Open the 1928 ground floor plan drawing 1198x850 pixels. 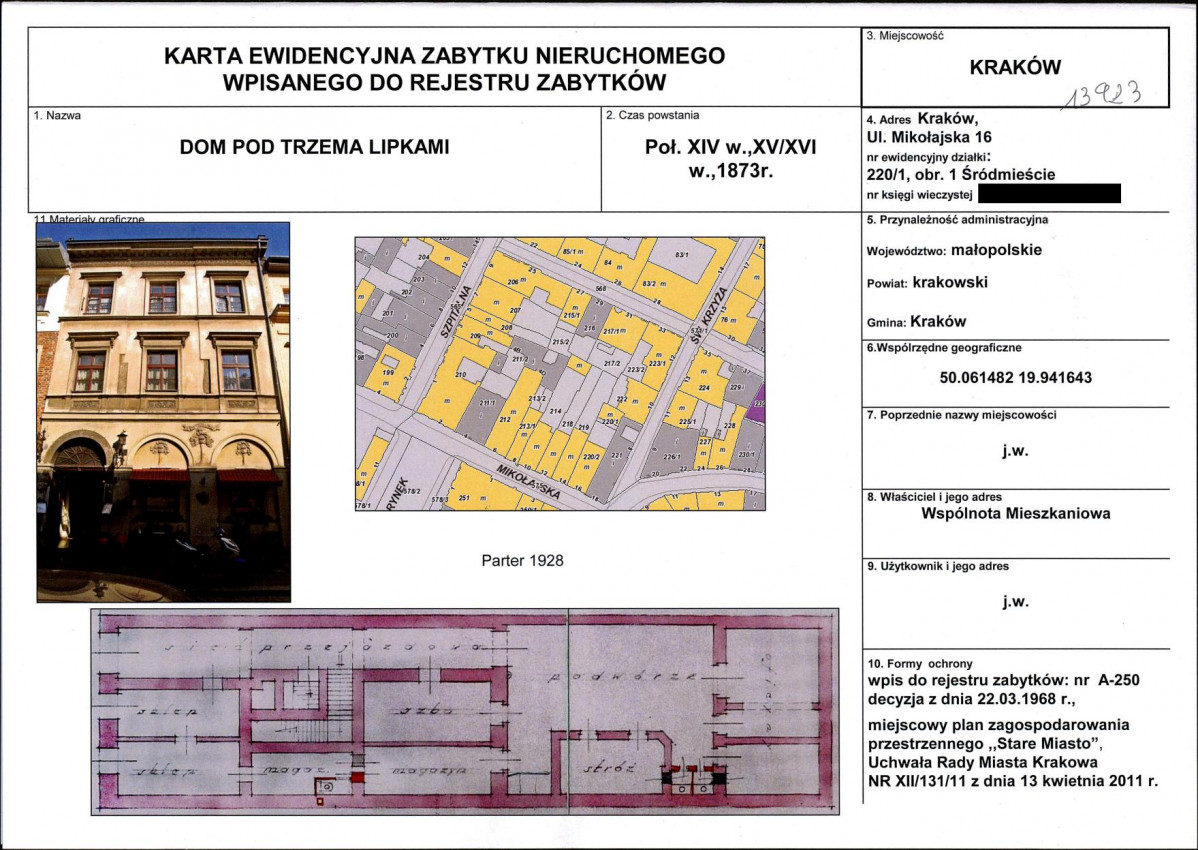click(465, 712)
